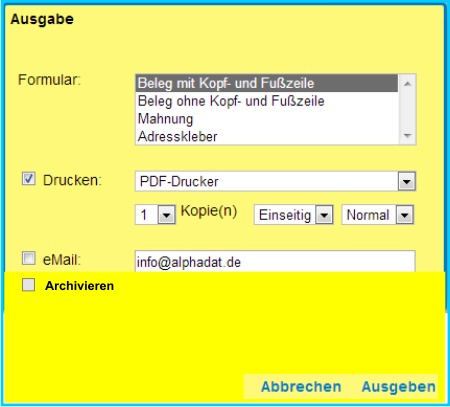Enable the eMail checkbox
Viewport: 450px width, 407px height.
click(x=29, y=258)
